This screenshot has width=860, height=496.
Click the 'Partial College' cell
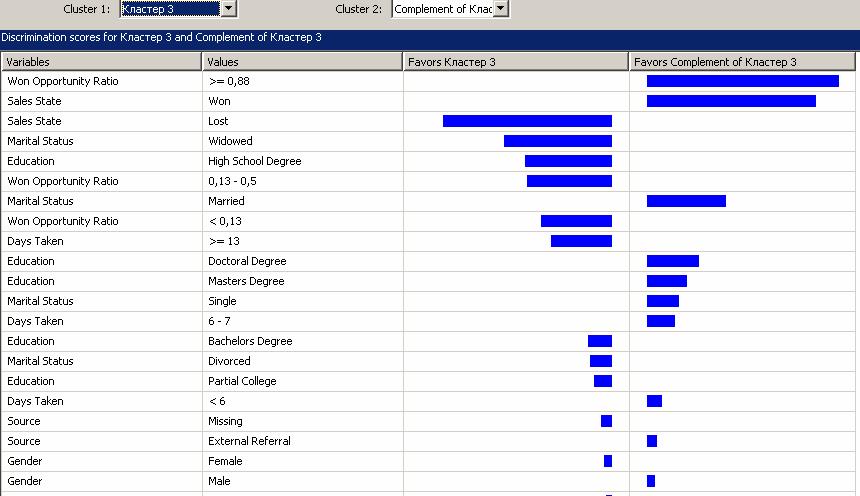coord(303,381)
